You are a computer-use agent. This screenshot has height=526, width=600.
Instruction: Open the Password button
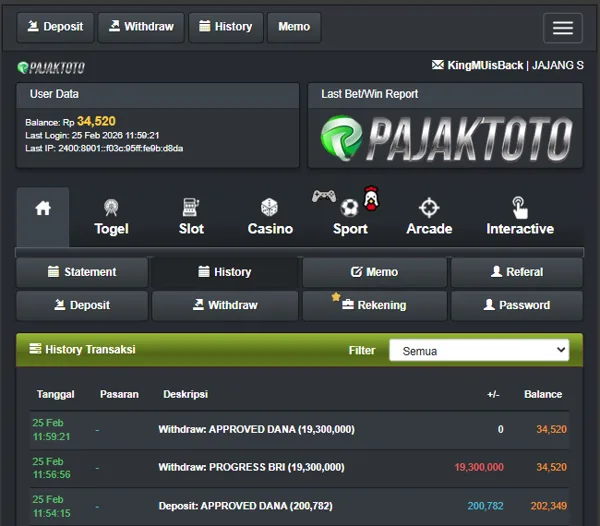click(517, 305)
